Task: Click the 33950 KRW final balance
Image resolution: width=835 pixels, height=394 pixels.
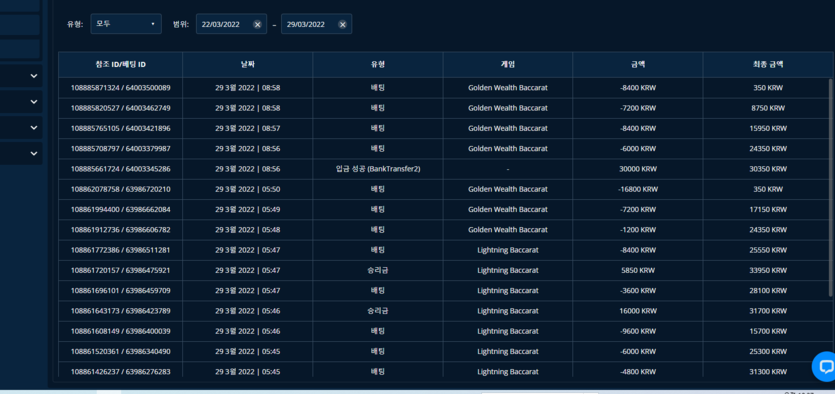Action: (x=768, y=270)
